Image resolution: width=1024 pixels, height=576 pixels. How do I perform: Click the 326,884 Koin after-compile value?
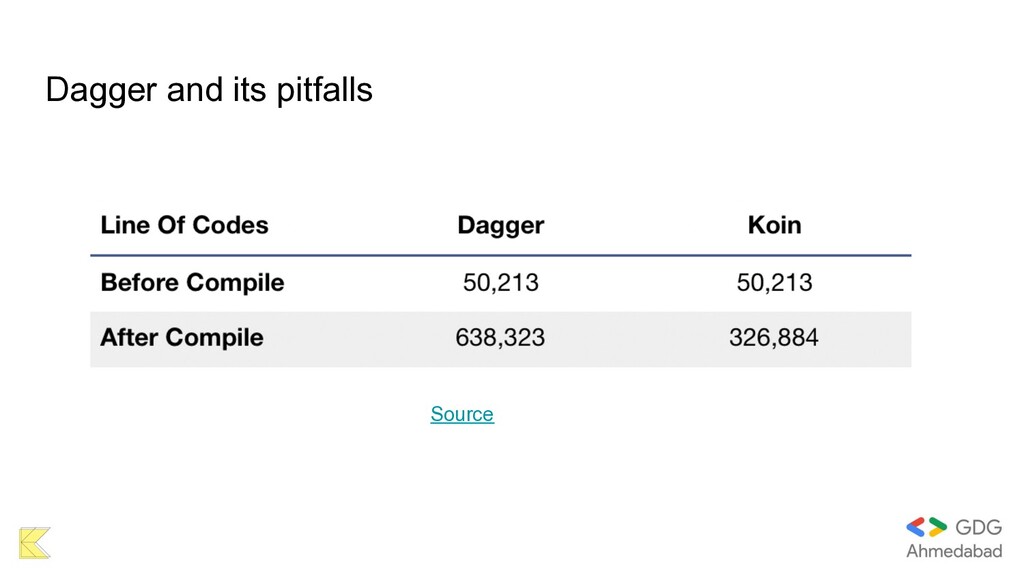[774, 338]
